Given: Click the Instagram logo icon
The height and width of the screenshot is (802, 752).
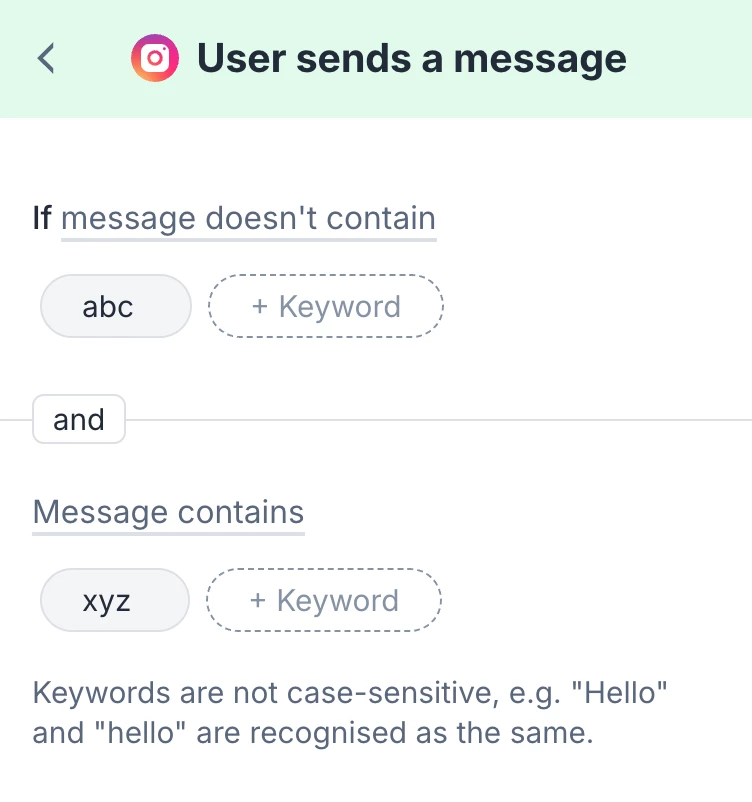Looking at the screenshot, I should [x=155, y=59].
